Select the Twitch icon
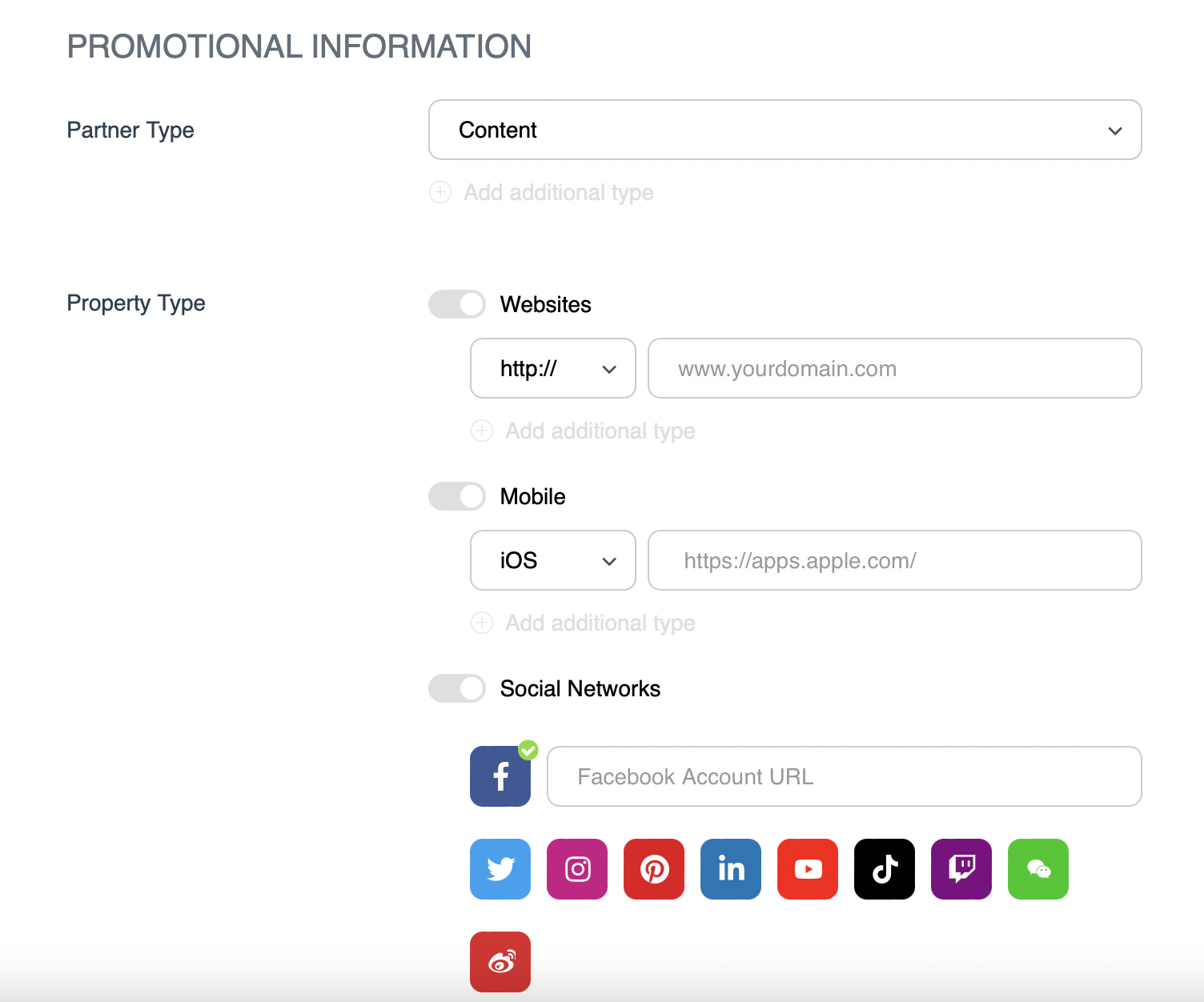The image size is (1204, 1002). [961, 869]
